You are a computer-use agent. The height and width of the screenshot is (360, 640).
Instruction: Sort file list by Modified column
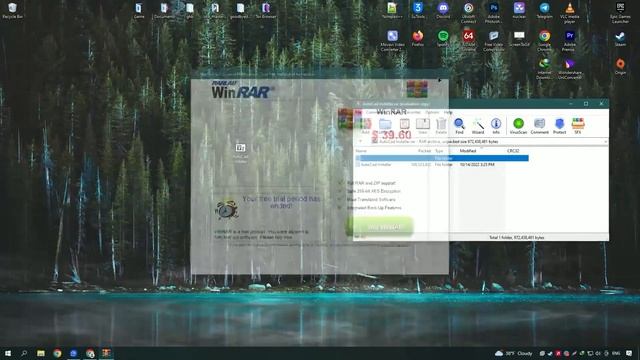click(x=468, y=151)
